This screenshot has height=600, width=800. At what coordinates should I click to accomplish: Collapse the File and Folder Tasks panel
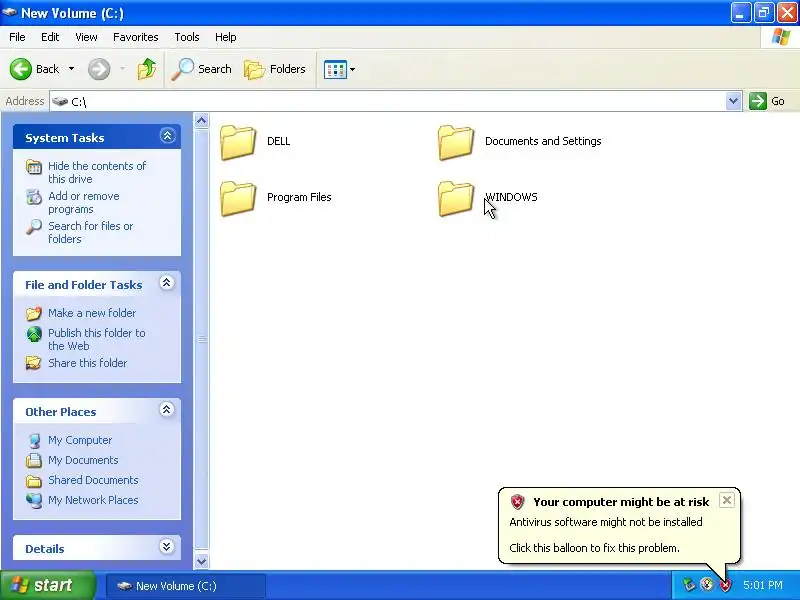click(x=166, y=283)
